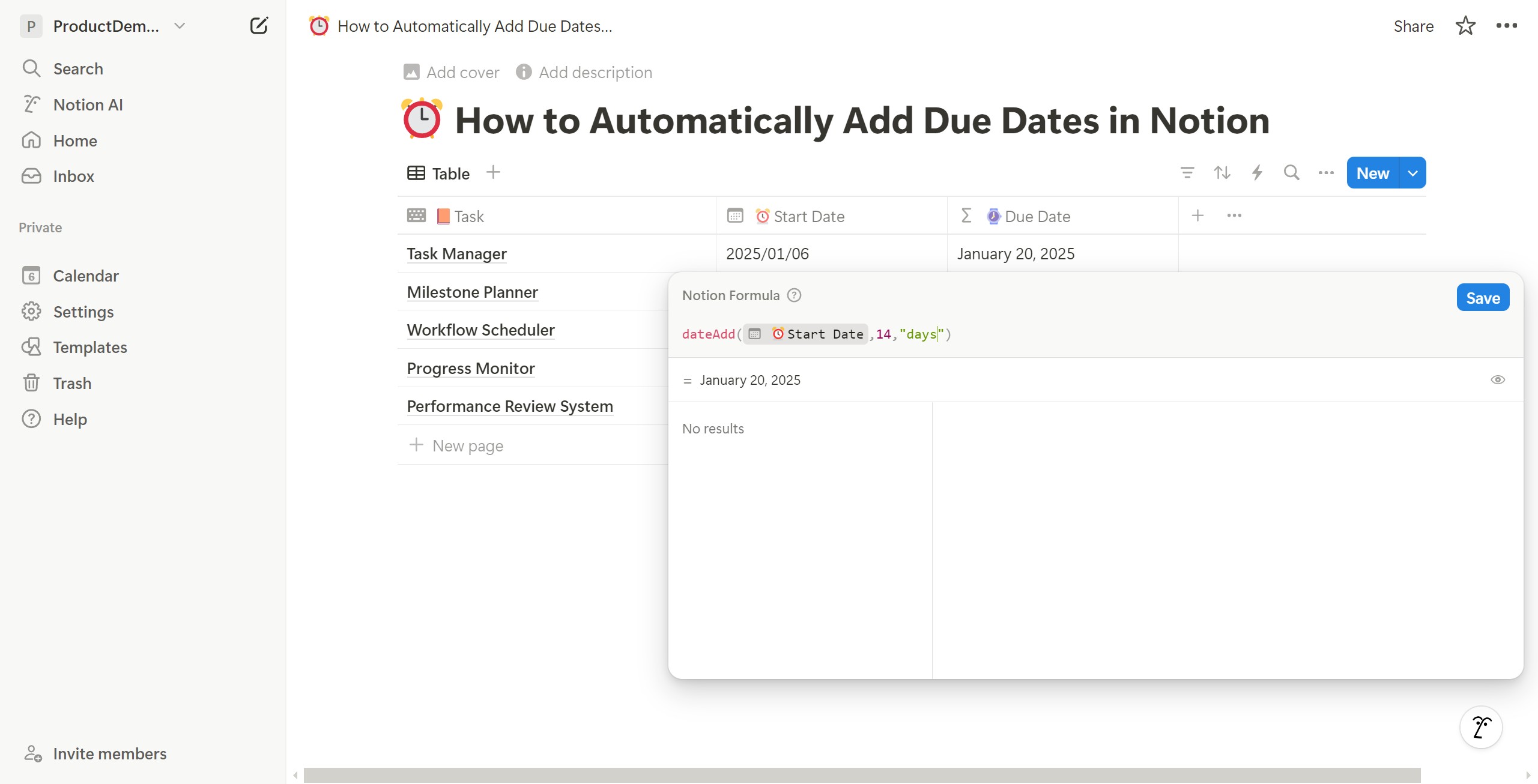Click the scroll-right arrow at bottom
Screen dimensions: 1538x784
pyautogui.click(x=1529, y=776)
